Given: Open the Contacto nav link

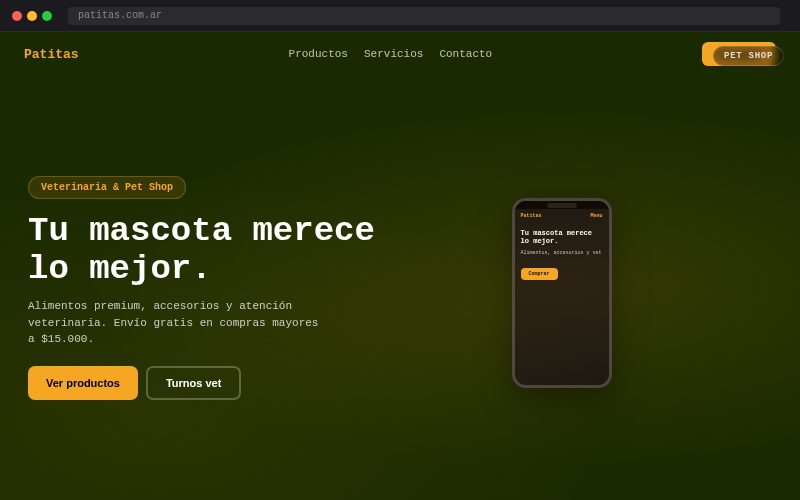Looking at the screenshot, I should [465, 54].
